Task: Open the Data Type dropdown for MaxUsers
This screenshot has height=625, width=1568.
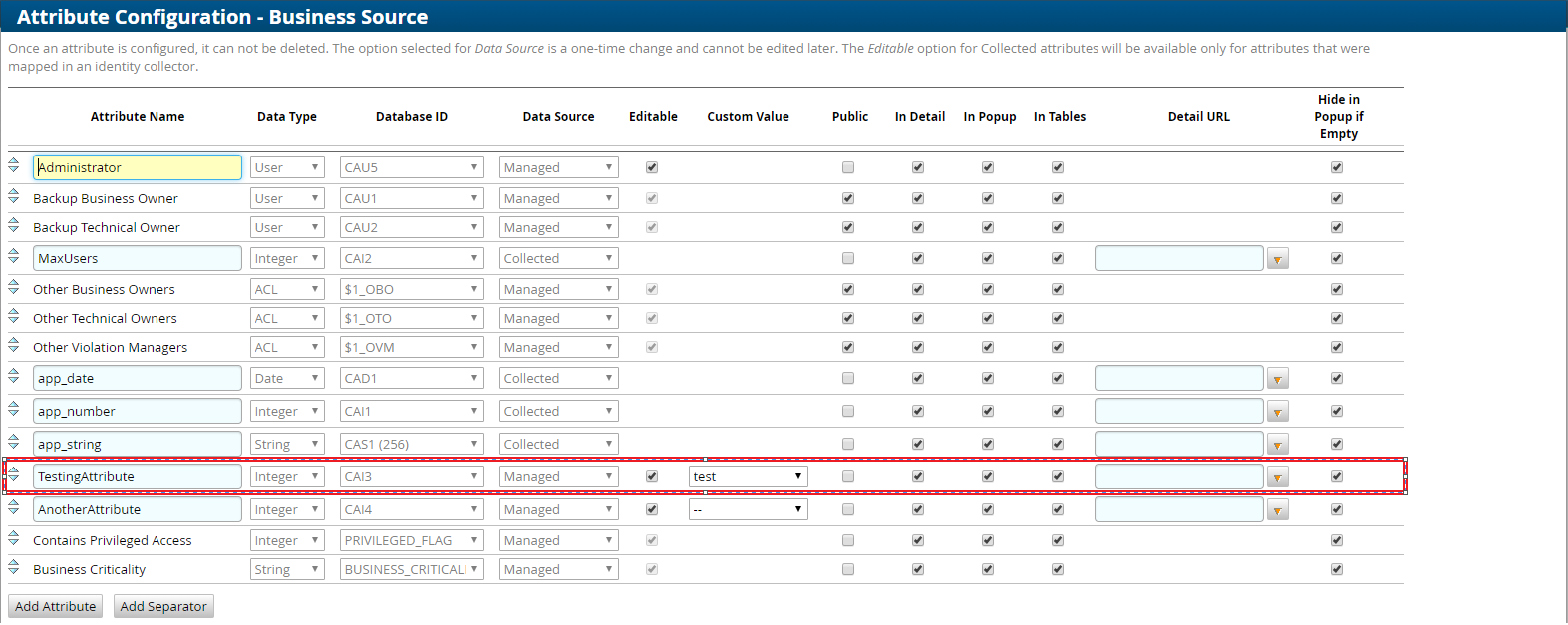Action: pyautogui.click(x=286, y=258)
